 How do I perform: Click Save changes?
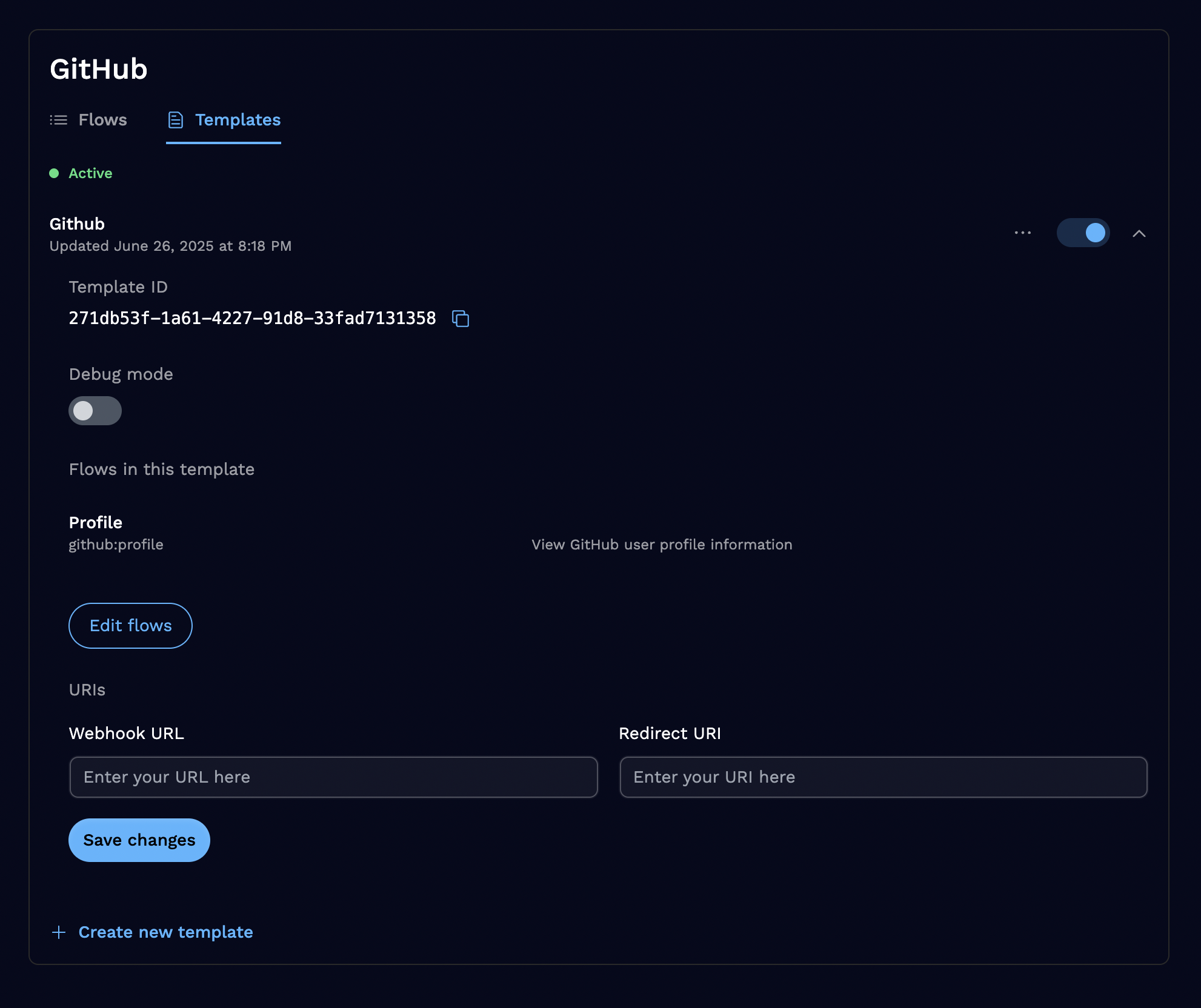139,840
